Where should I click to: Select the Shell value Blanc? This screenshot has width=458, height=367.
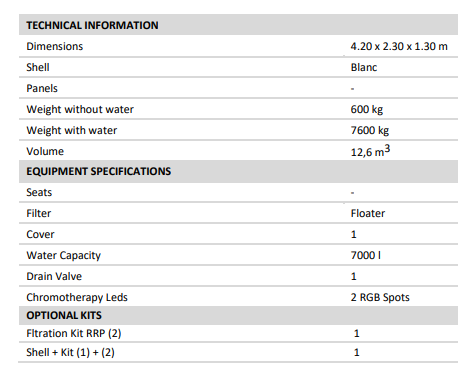pyautogui.click(x=364, y=67)
